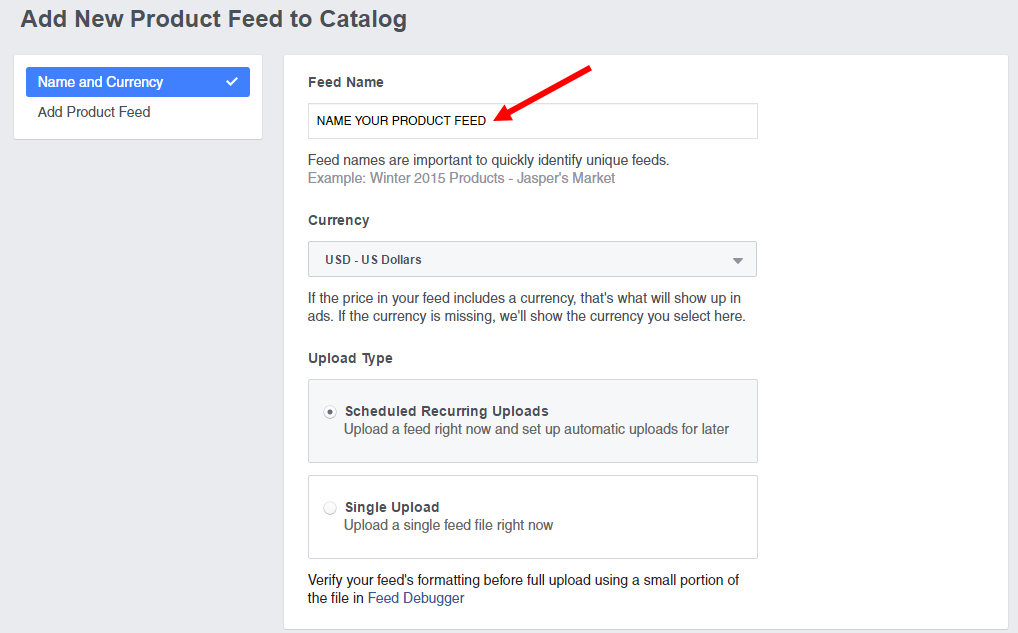Click the Upload Type heading
1018x633 pixels.
[348, 358]
